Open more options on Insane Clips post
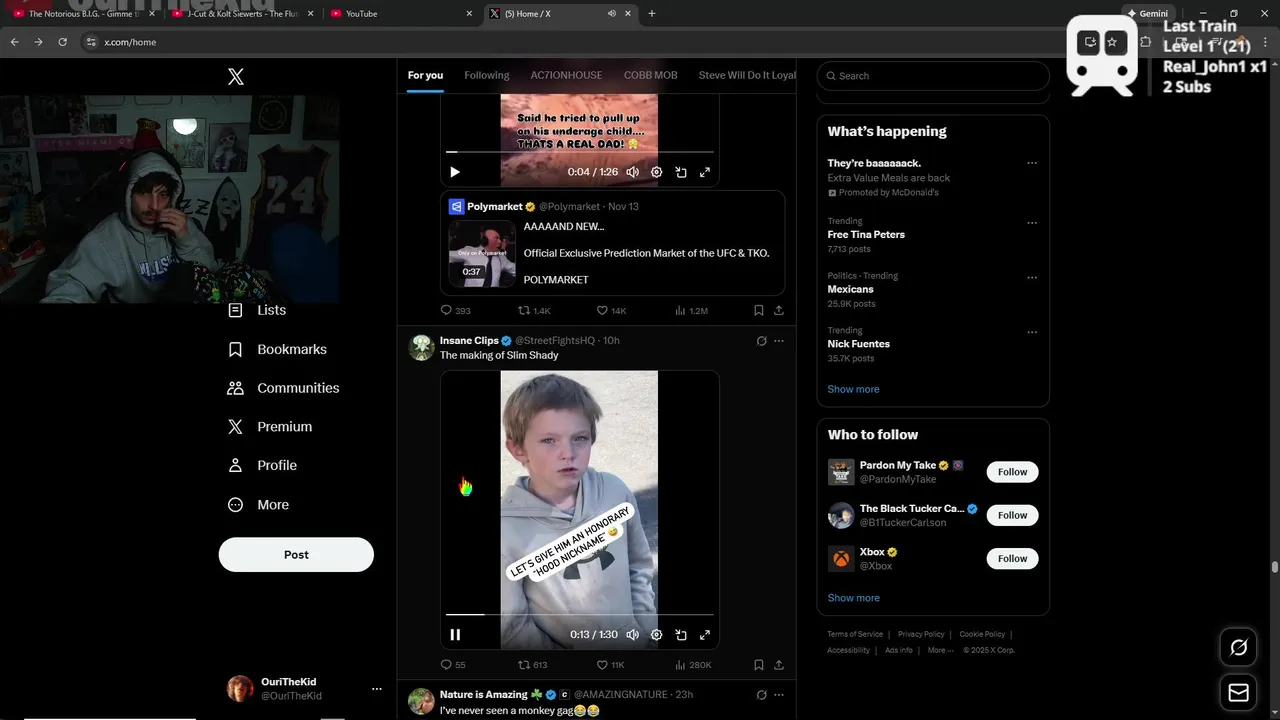Image resolution: width=1280 pixels, height=720 pixels. coord(779,341)
